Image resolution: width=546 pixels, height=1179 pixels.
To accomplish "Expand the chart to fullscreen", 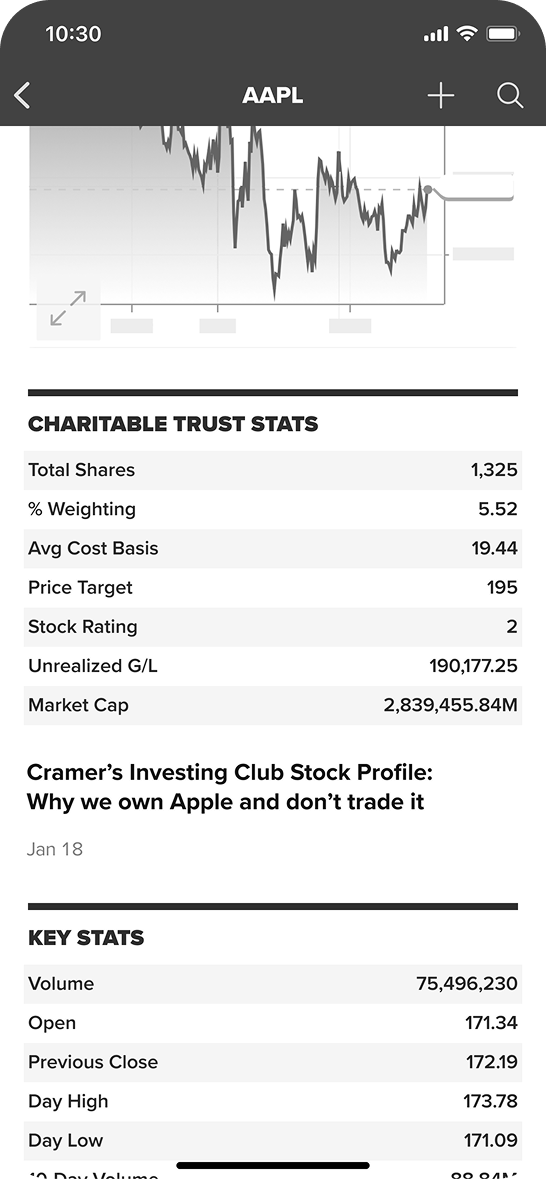I will (68, 308).
